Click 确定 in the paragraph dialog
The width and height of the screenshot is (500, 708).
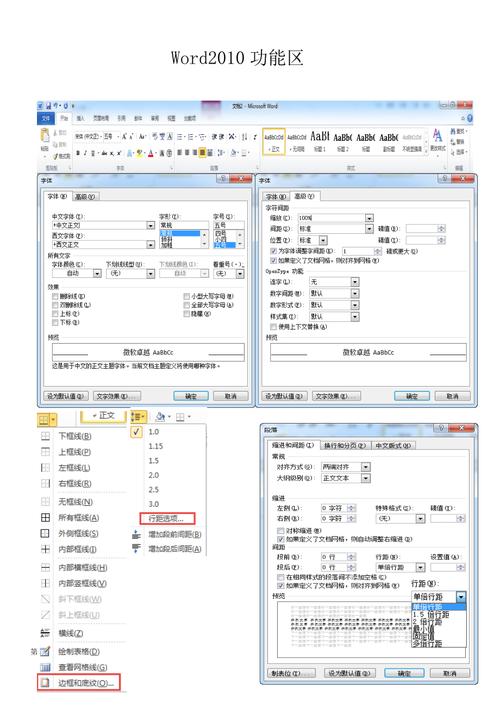point(404,673)
